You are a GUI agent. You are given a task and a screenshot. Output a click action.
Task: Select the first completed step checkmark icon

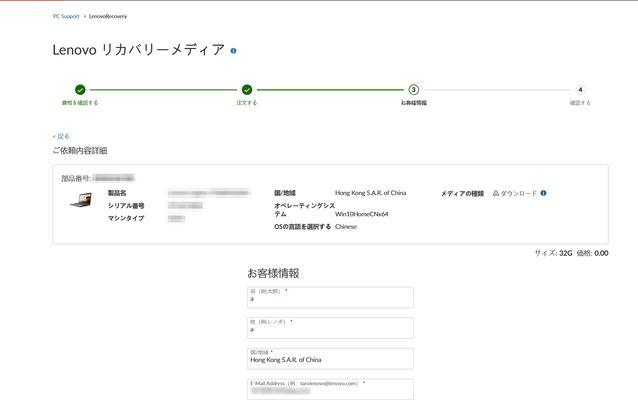[x=80, y=90]
